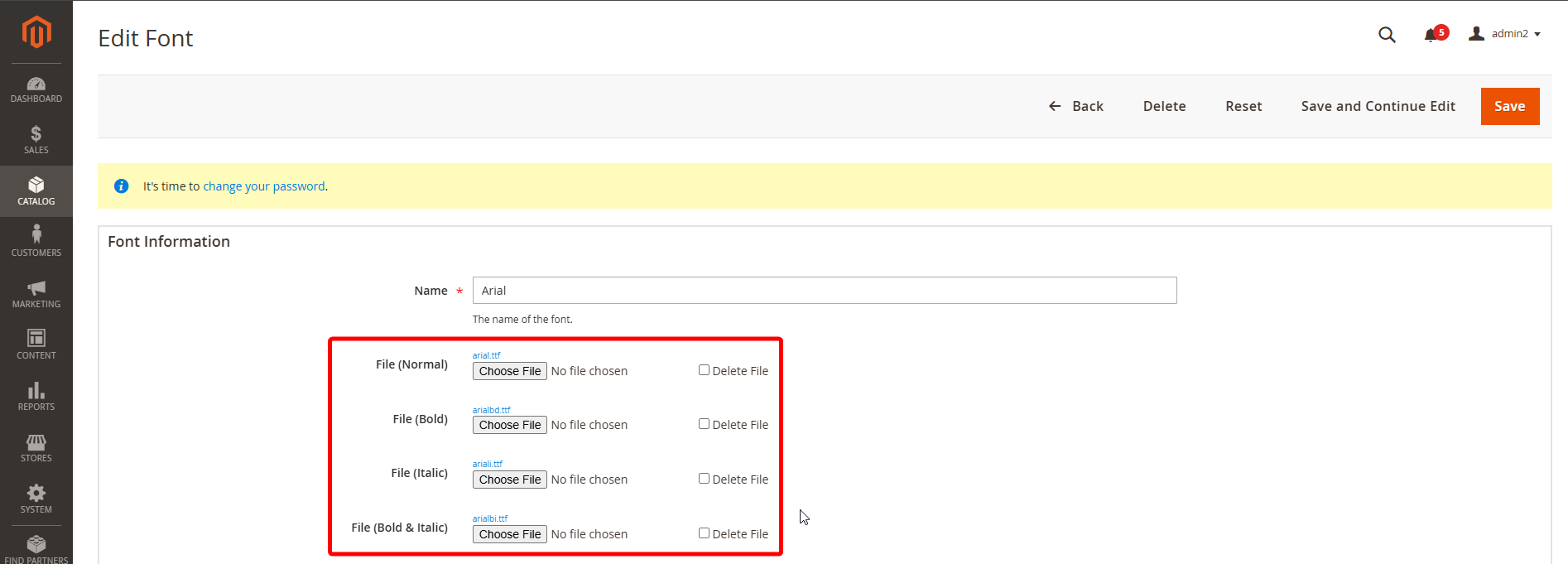Check Delete File for File (Bold)

point(704,424)
